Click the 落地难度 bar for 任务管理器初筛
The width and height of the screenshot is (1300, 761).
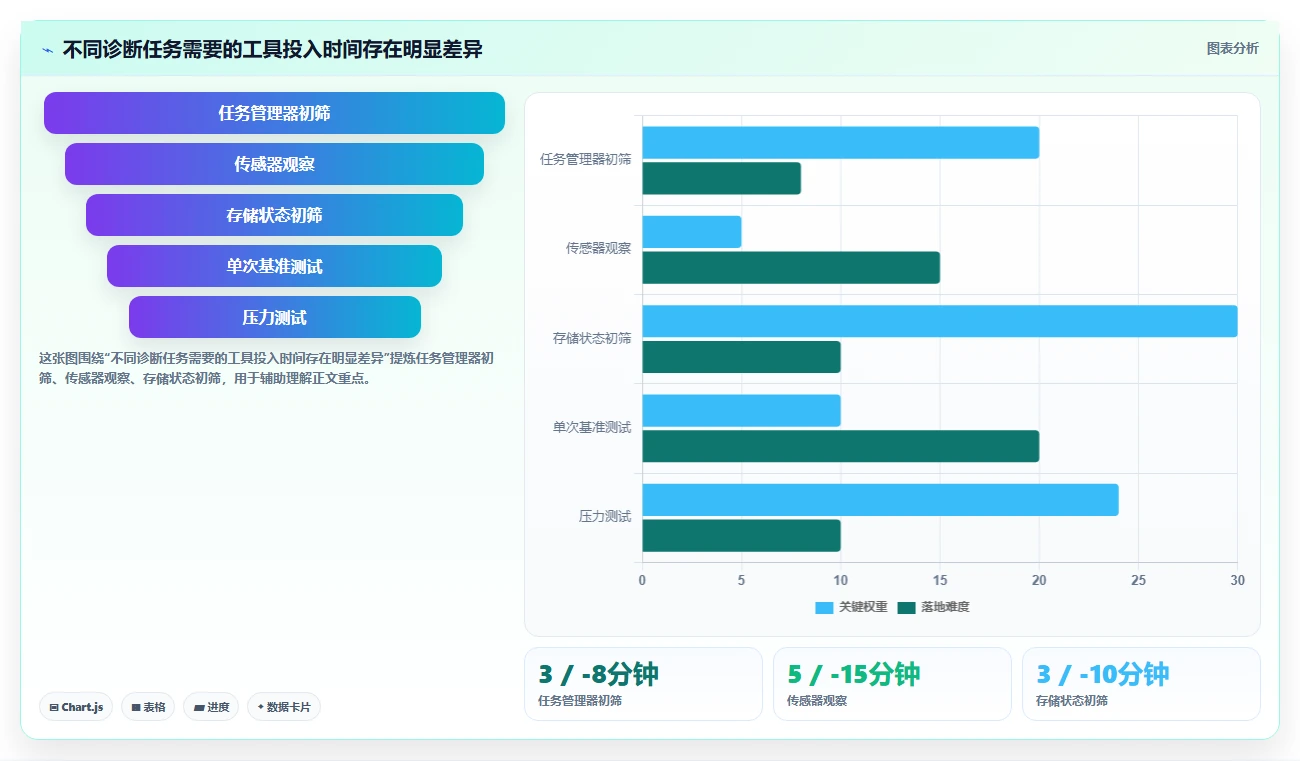pos(721,178)
